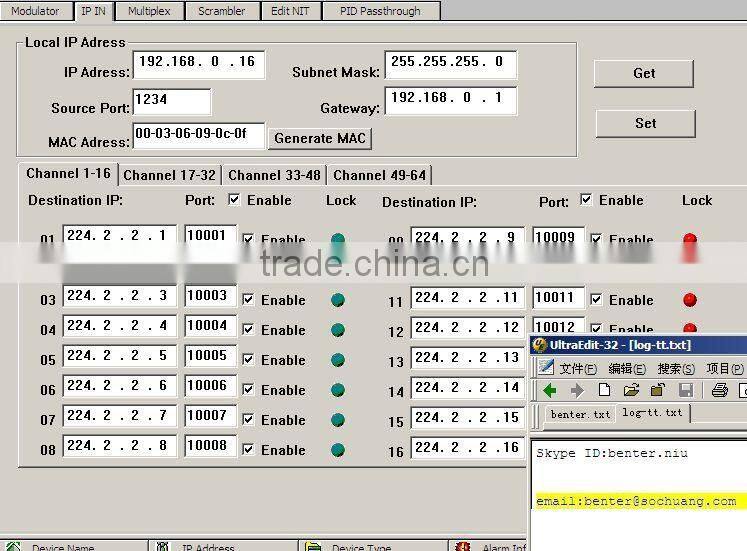The image size is (747, 551).
Task: Toggle Enable checkbox for channel 06
Action: point(248,390)
